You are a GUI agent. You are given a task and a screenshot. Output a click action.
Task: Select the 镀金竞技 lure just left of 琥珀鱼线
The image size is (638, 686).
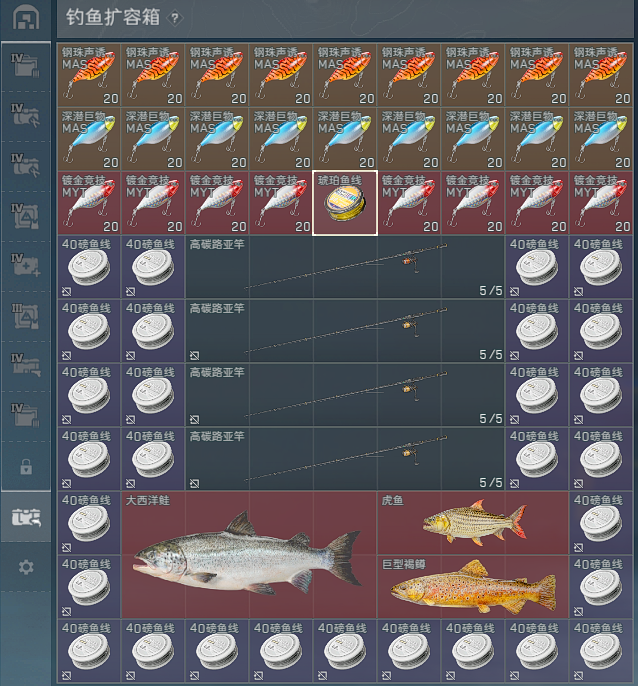281,203
